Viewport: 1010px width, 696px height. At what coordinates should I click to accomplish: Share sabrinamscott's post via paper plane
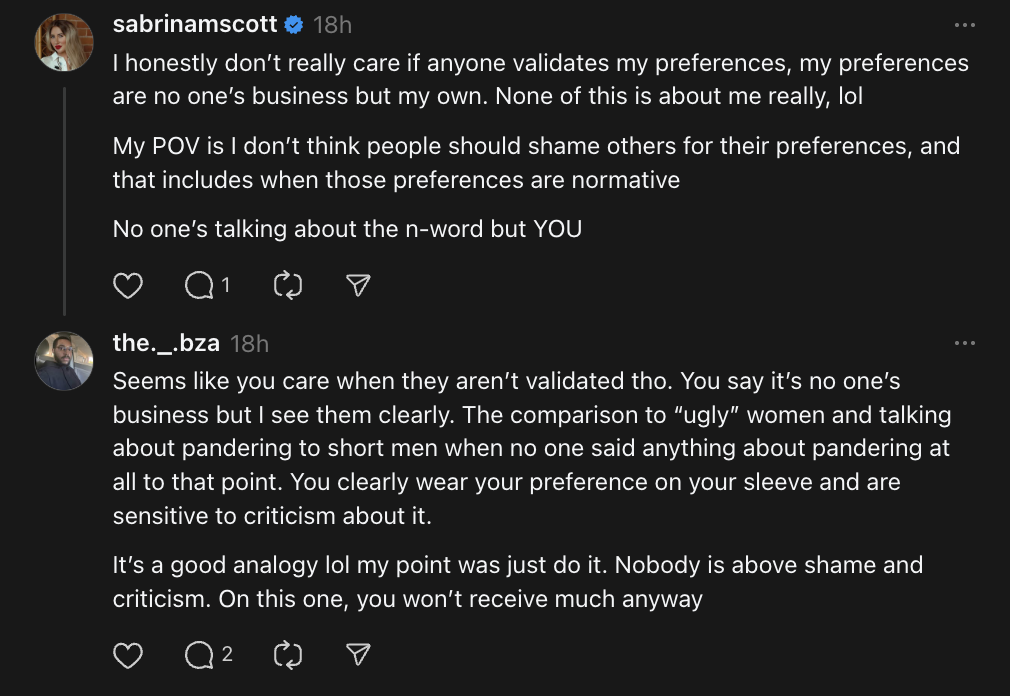tap(358, 287)
